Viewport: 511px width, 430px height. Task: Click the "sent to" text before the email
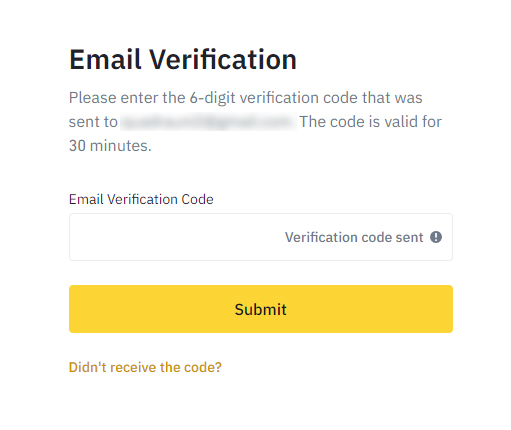[93, 122]
